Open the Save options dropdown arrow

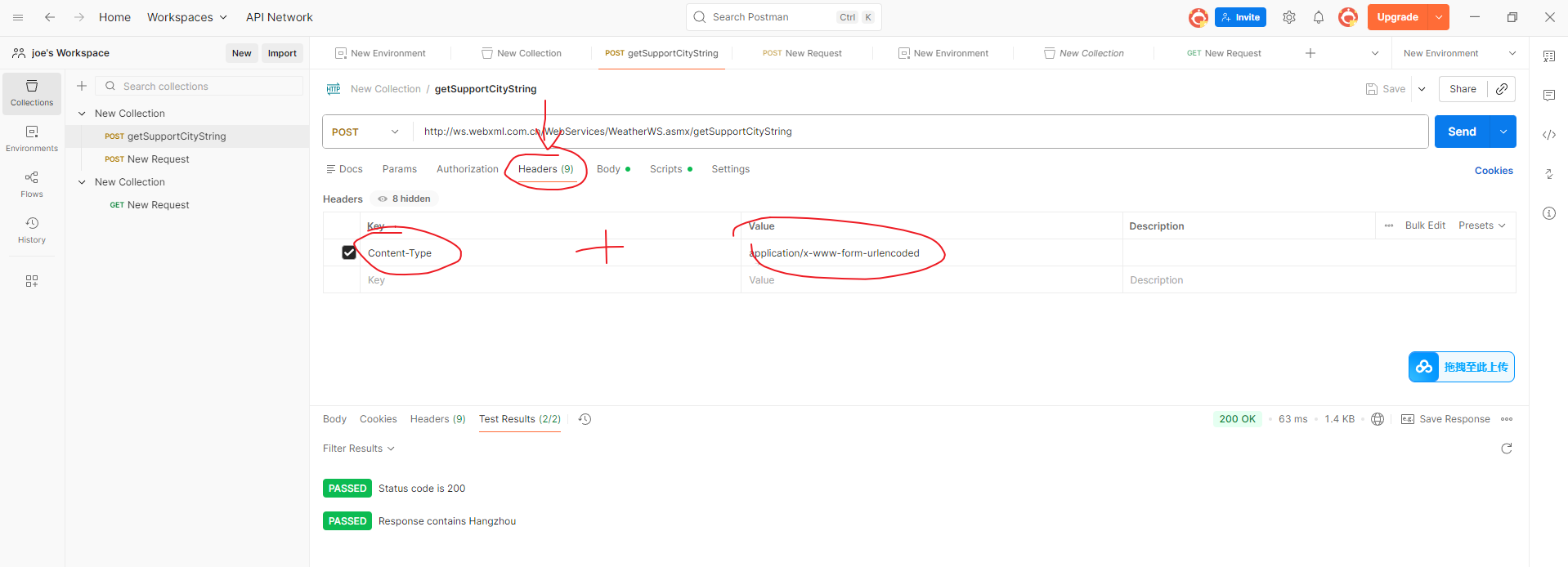coord(1422,89)
